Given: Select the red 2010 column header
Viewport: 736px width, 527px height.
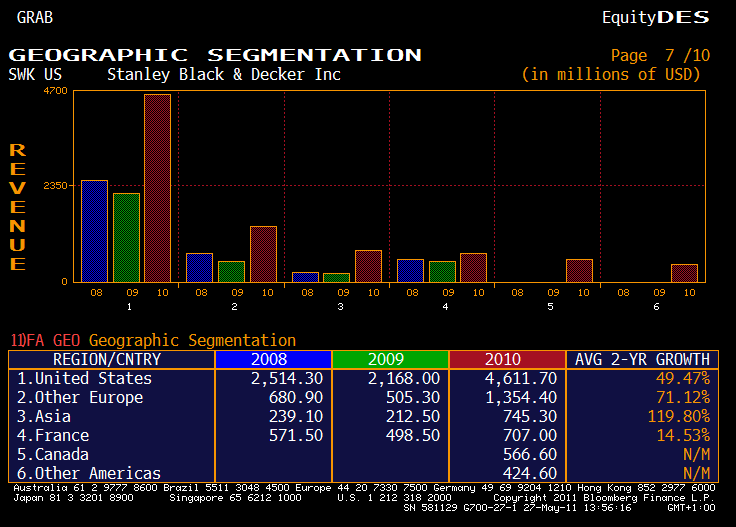Looking at the screenshot, I should (507, 360).
